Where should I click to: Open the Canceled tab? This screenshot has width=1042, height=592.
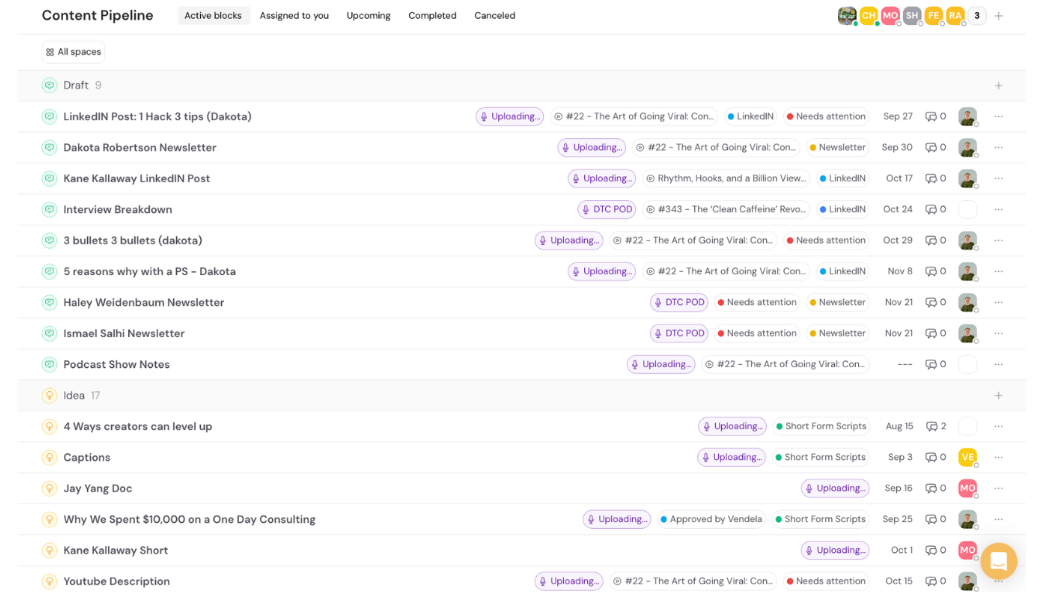point(494,15)
